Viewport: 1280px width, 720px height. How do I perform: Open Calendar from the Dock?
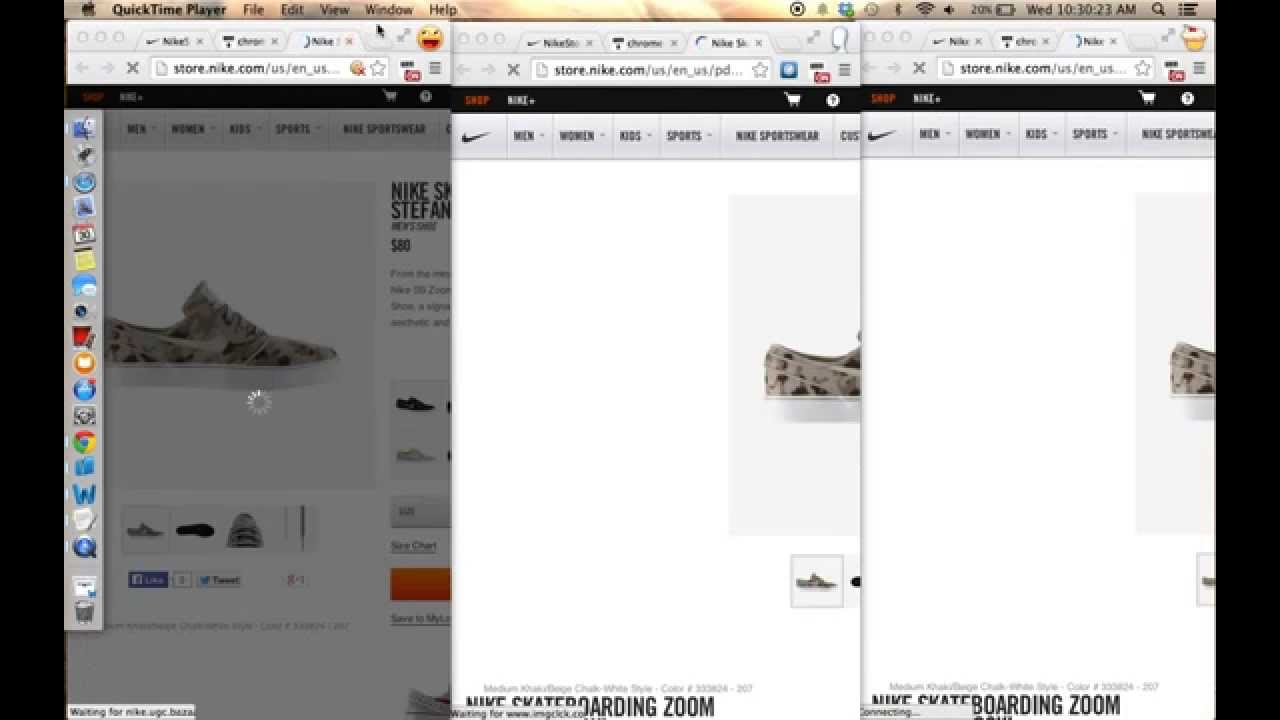pos(84,234)
